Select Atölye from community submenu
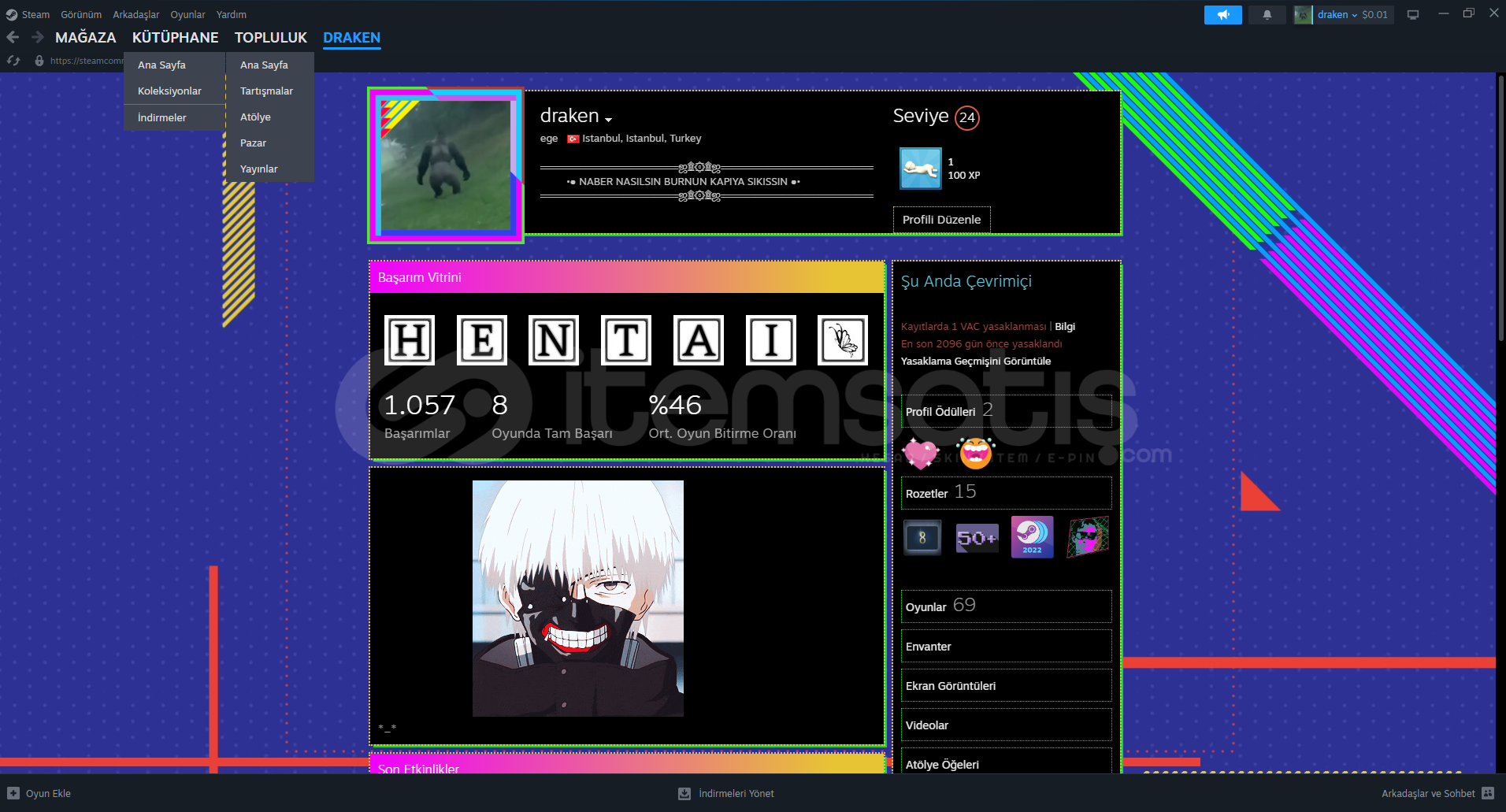 click(270, 117)
